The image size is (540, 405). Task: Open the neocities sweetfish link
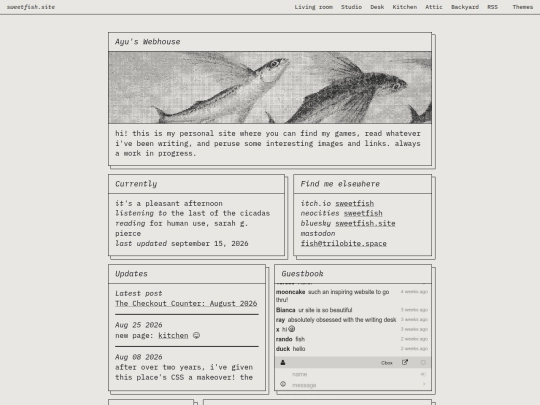pos(363,213)
